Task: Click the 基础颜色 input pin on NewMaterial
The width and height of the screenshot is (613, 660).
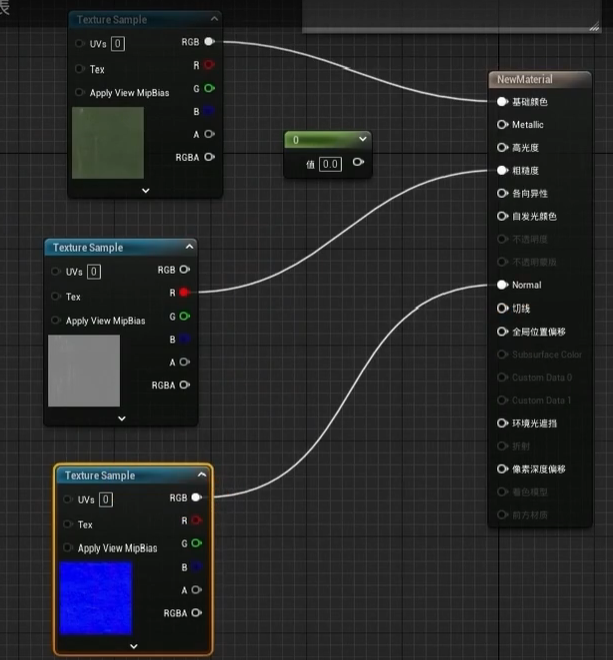Action: 502,101
